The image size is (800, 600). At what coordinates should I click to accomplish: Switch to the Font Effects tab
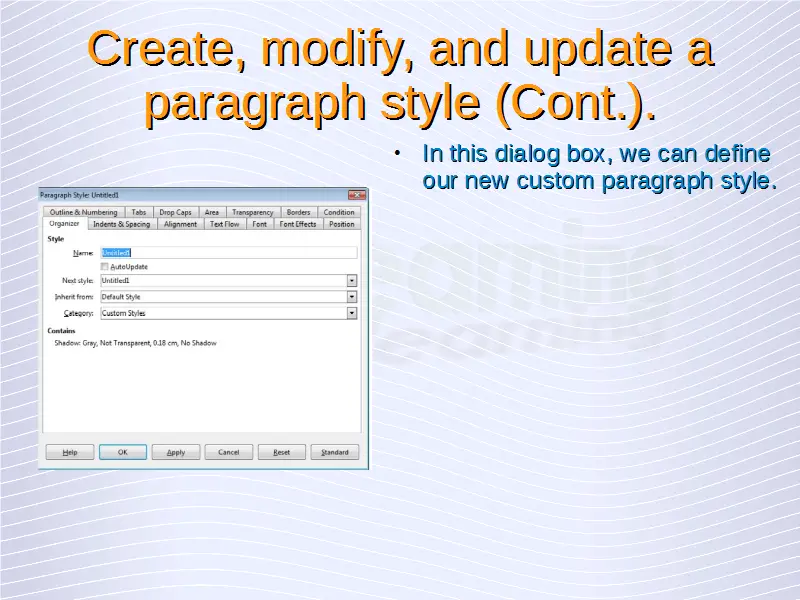pyautogui.click(x=298, y=224)
